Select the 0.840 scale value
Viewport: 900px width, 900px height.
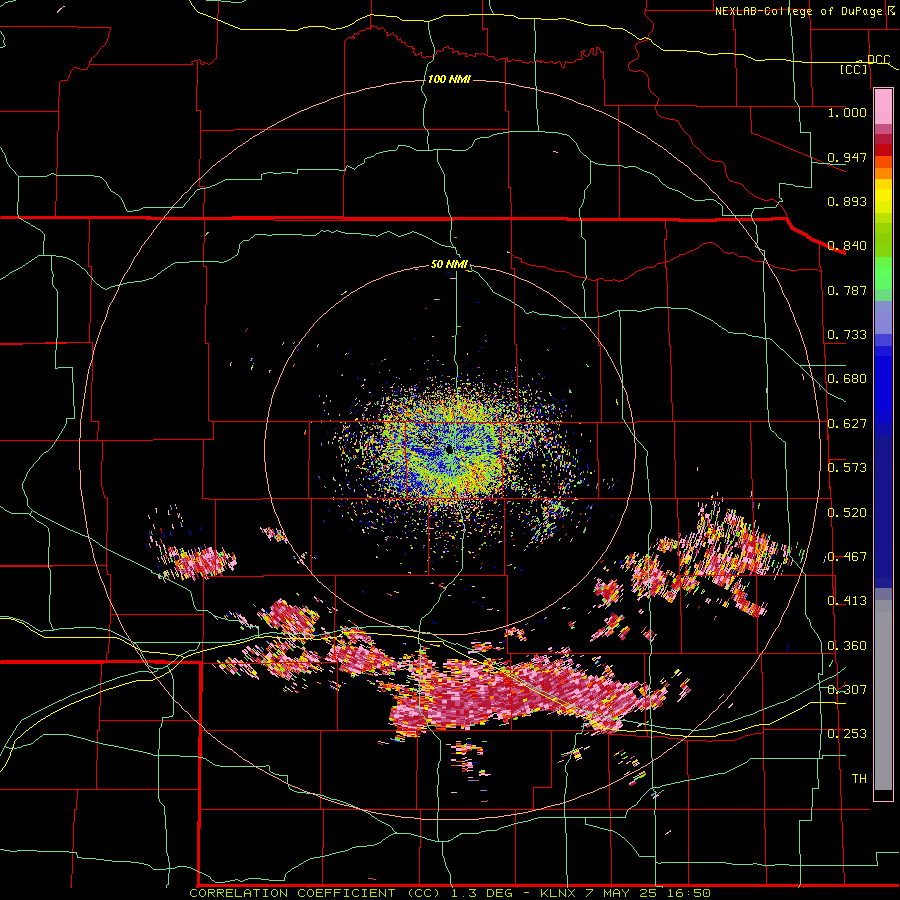click(x=847, y=246)
